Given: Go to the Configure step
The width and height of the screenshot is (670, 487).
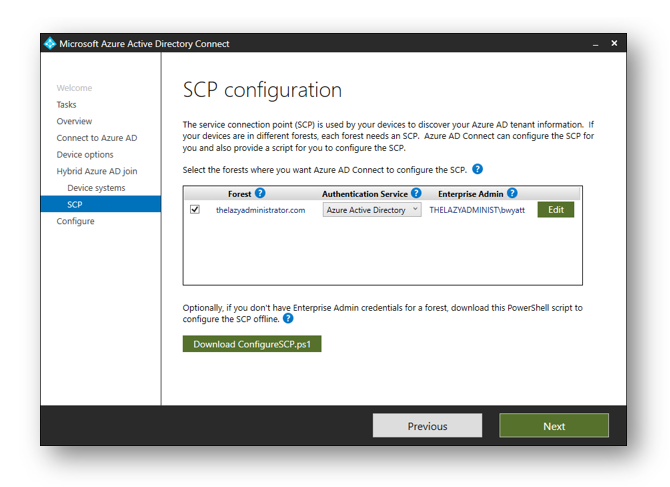Looking at the screenshot, I should click(76, 221).
